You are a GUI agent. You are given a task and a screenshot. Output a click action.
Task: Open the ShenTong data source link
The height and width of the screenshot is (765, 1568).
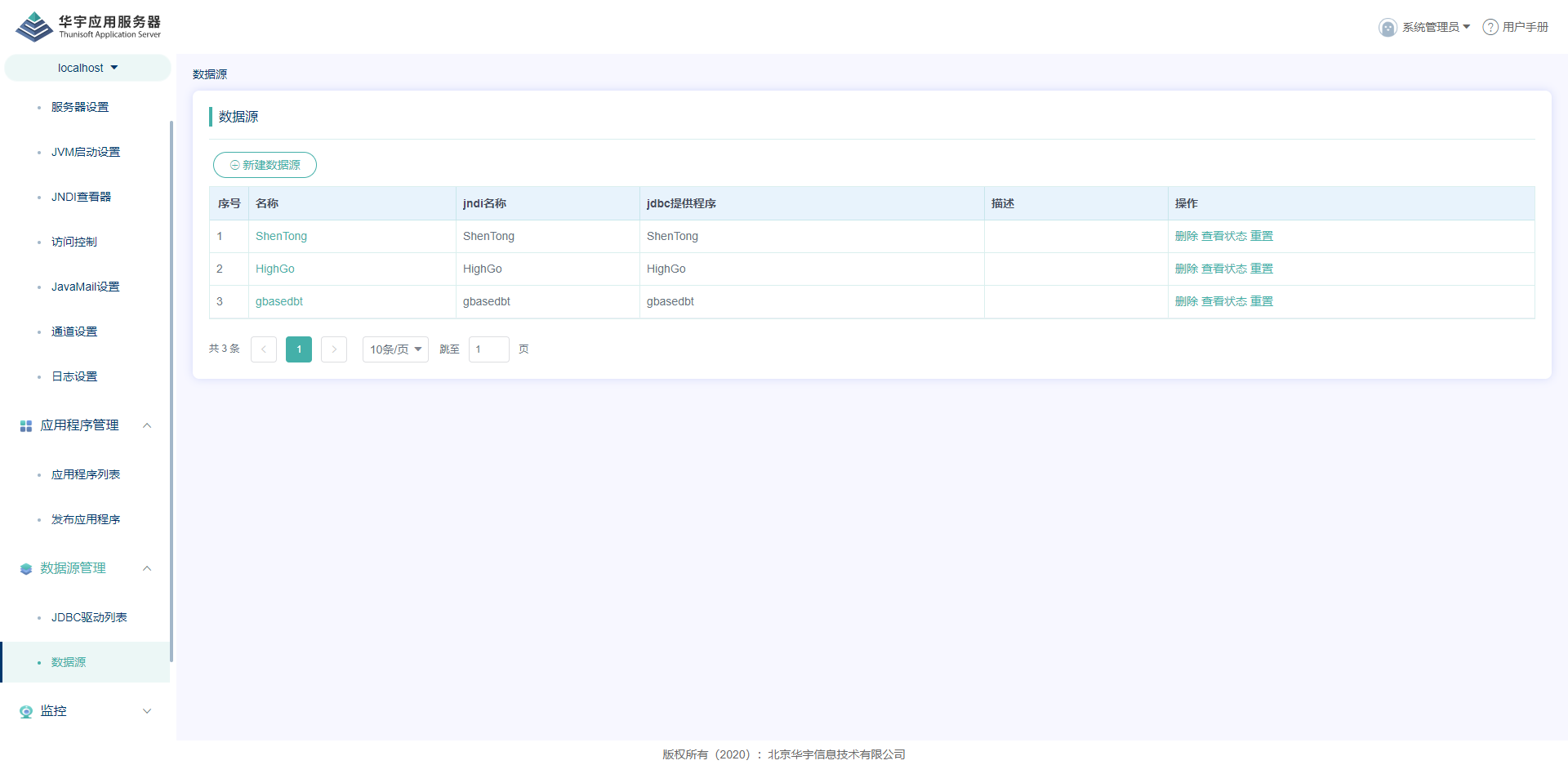pyautogui.click(x=281, y=236)
